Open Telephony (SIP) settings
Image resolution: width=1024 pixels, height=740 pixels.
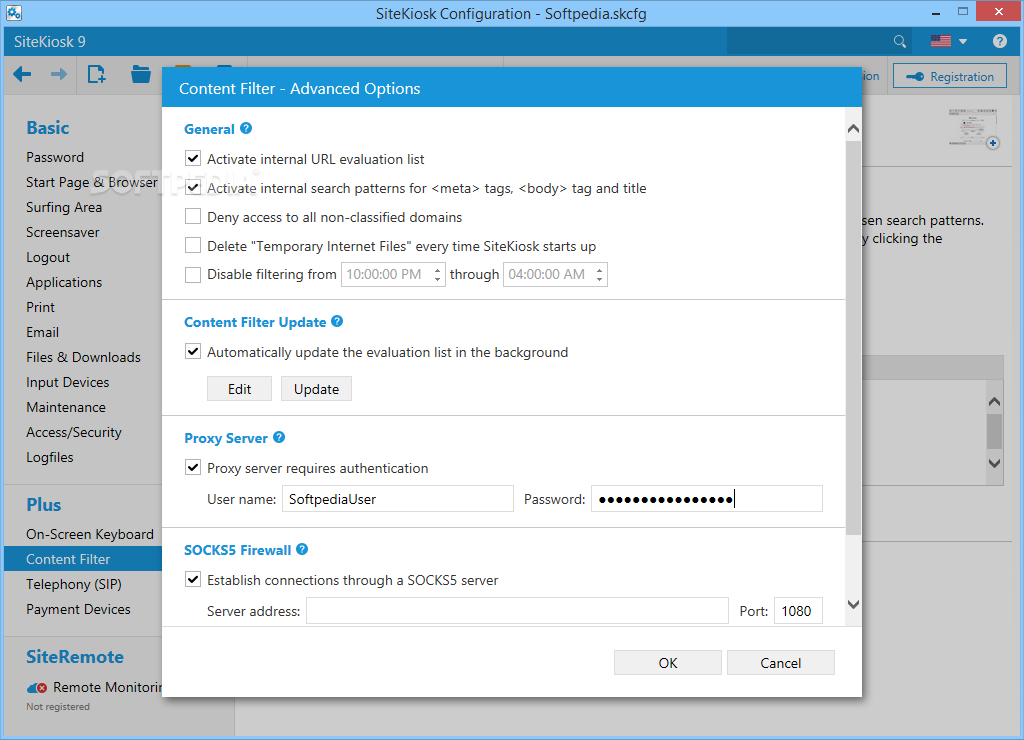(x=74, y=585)
